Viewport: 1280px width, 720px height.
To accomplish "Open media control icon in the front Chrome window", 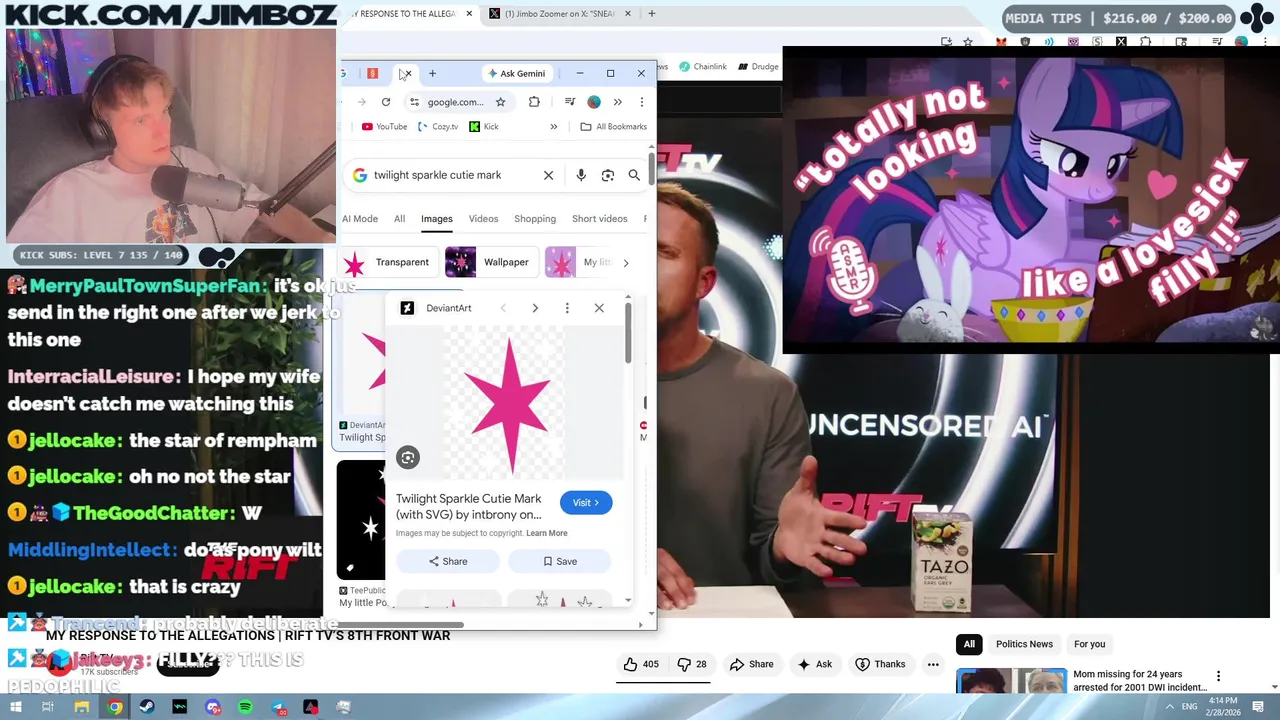I will tap(569, 102).
